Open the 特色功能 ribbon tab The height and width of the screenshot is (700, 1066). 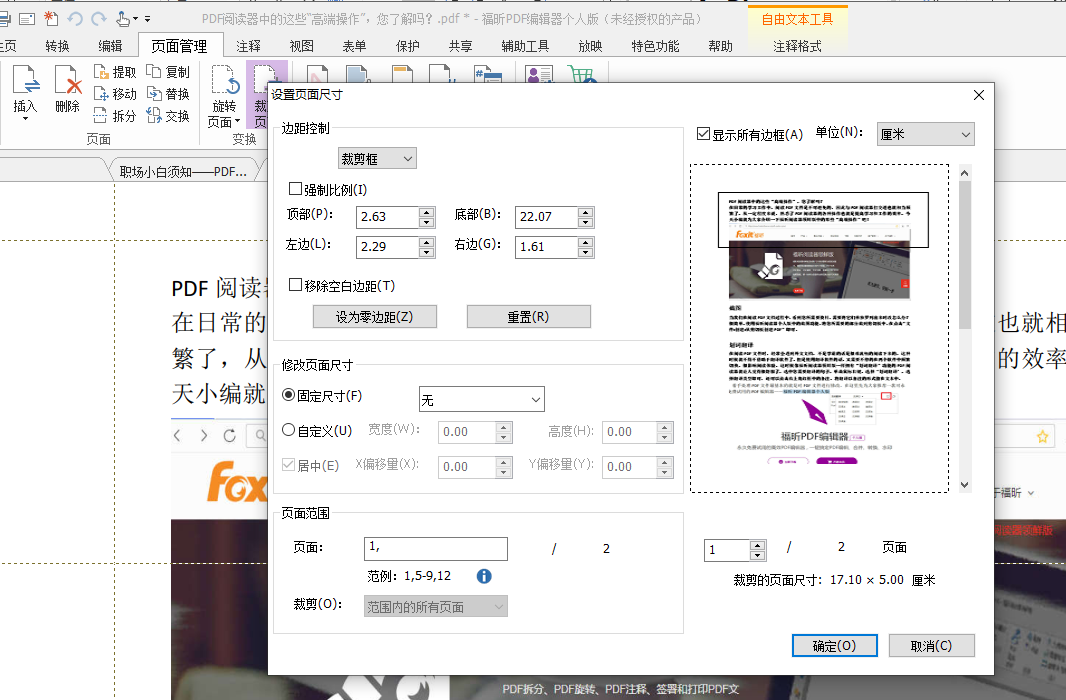tap(655, 46)
